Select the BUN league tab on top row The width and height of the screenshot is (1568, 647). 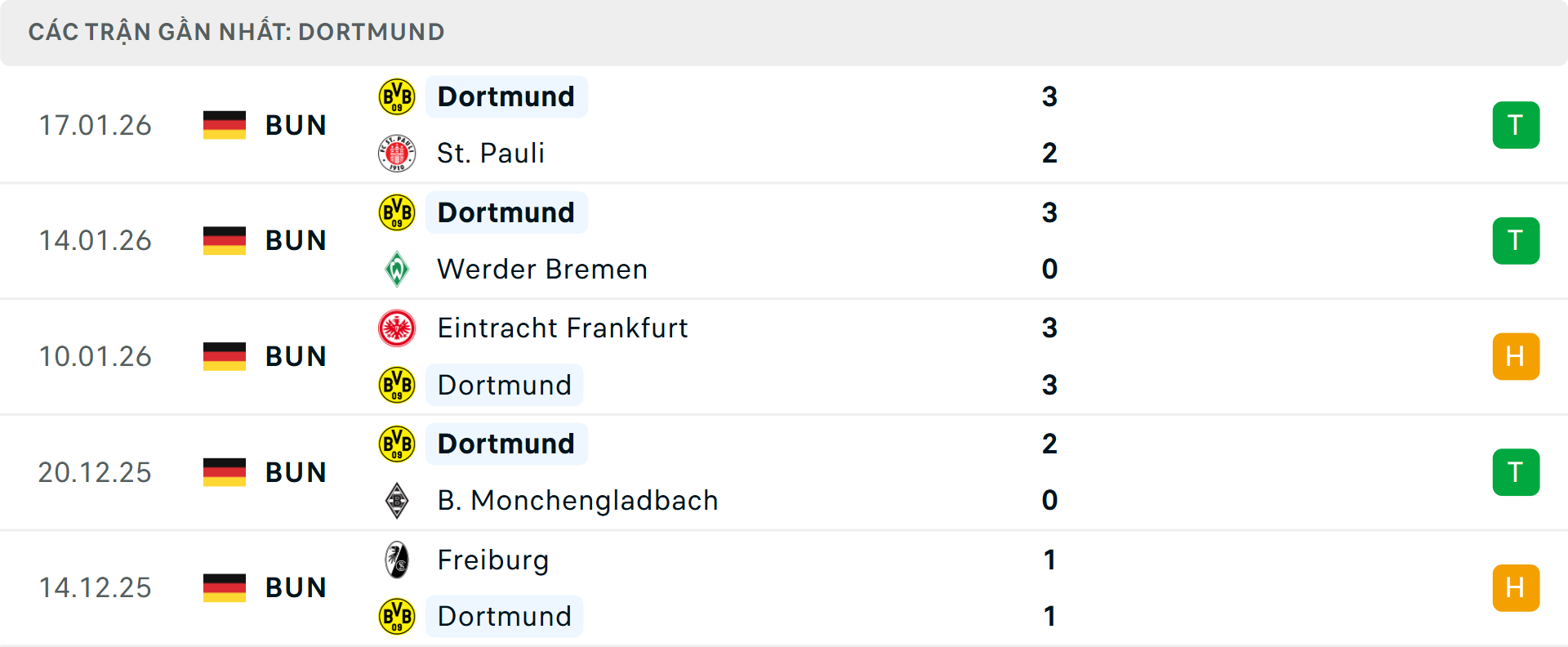point(294,125)
